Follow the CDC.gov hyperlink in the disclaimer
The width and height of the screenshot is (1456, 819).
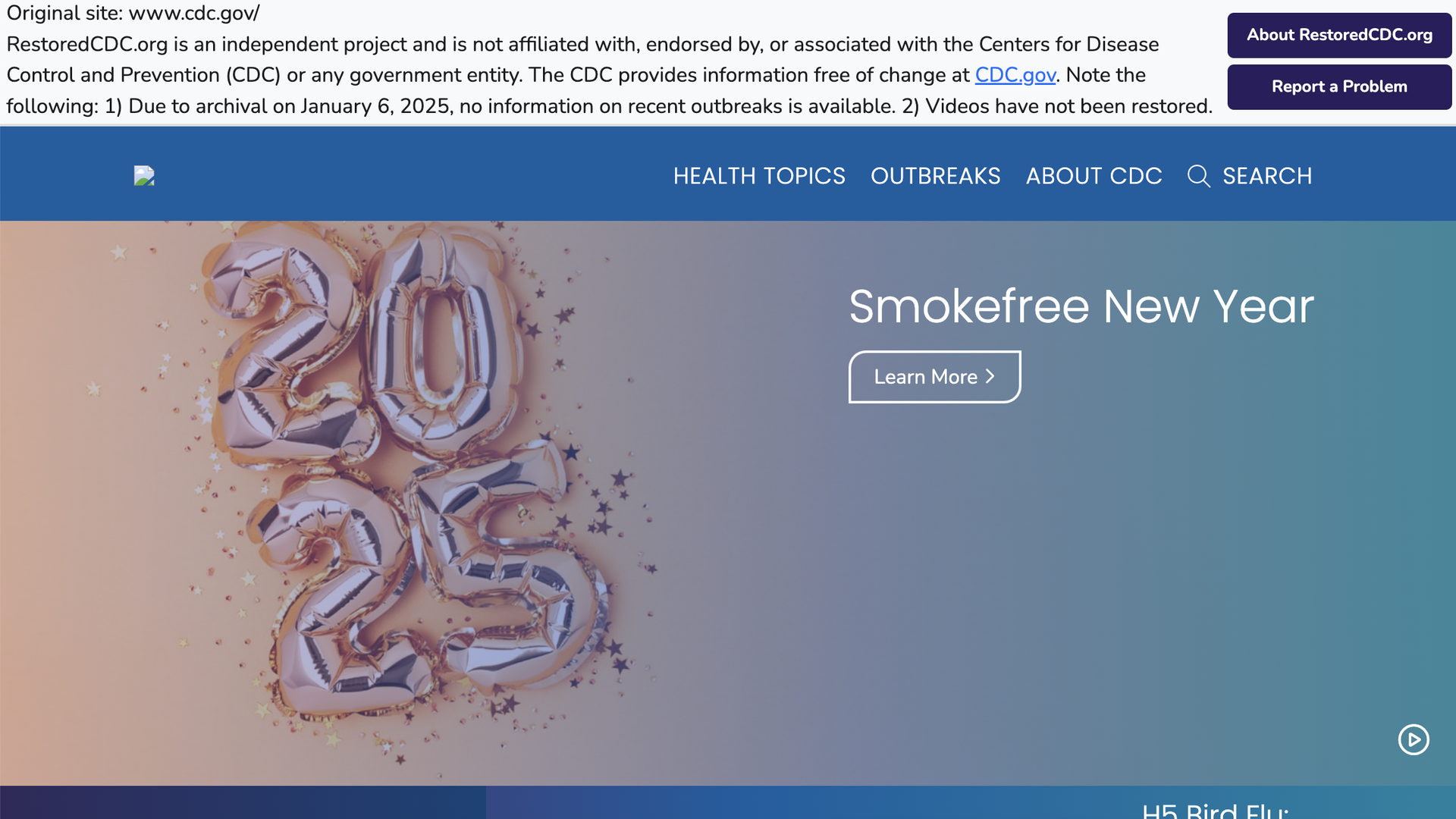coord(1015,75)
